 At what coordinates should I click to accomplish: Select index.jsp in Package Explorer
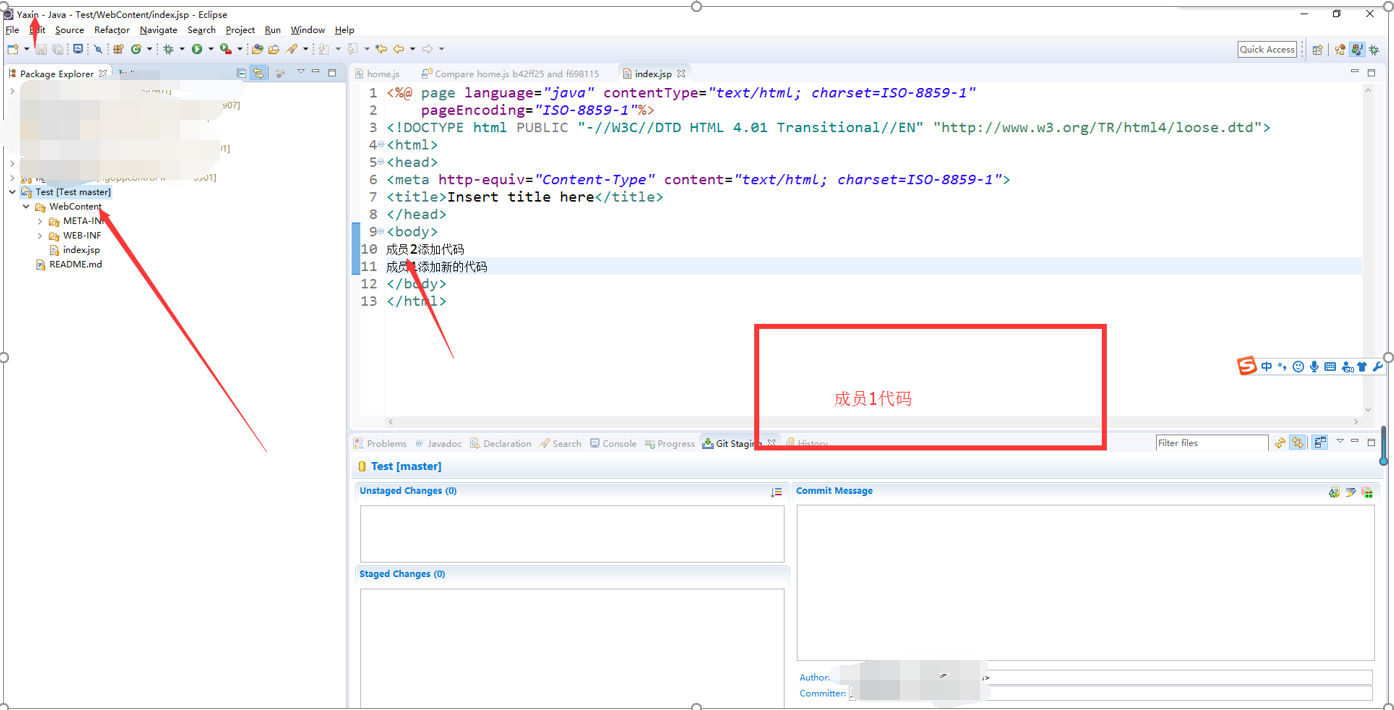74,250
